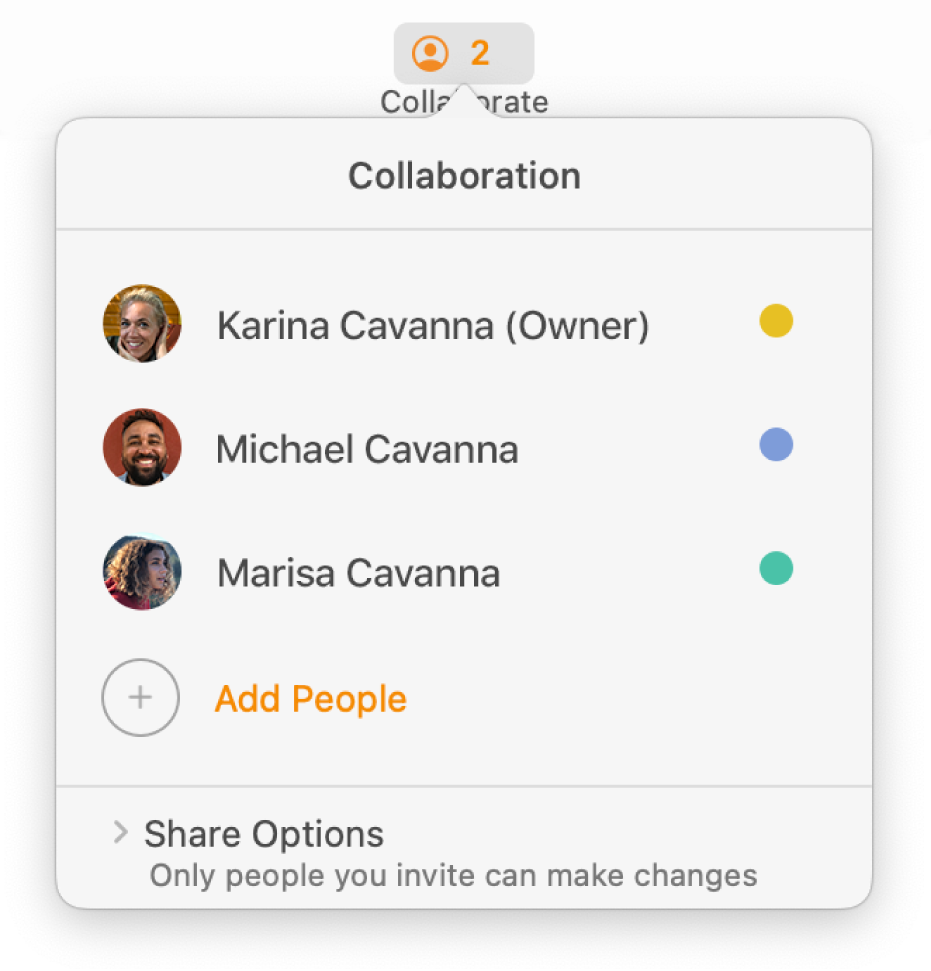Click Michael Cavanna's profile photo
The height and width of the screenshot is (971, 931).
tap(142, 447)
